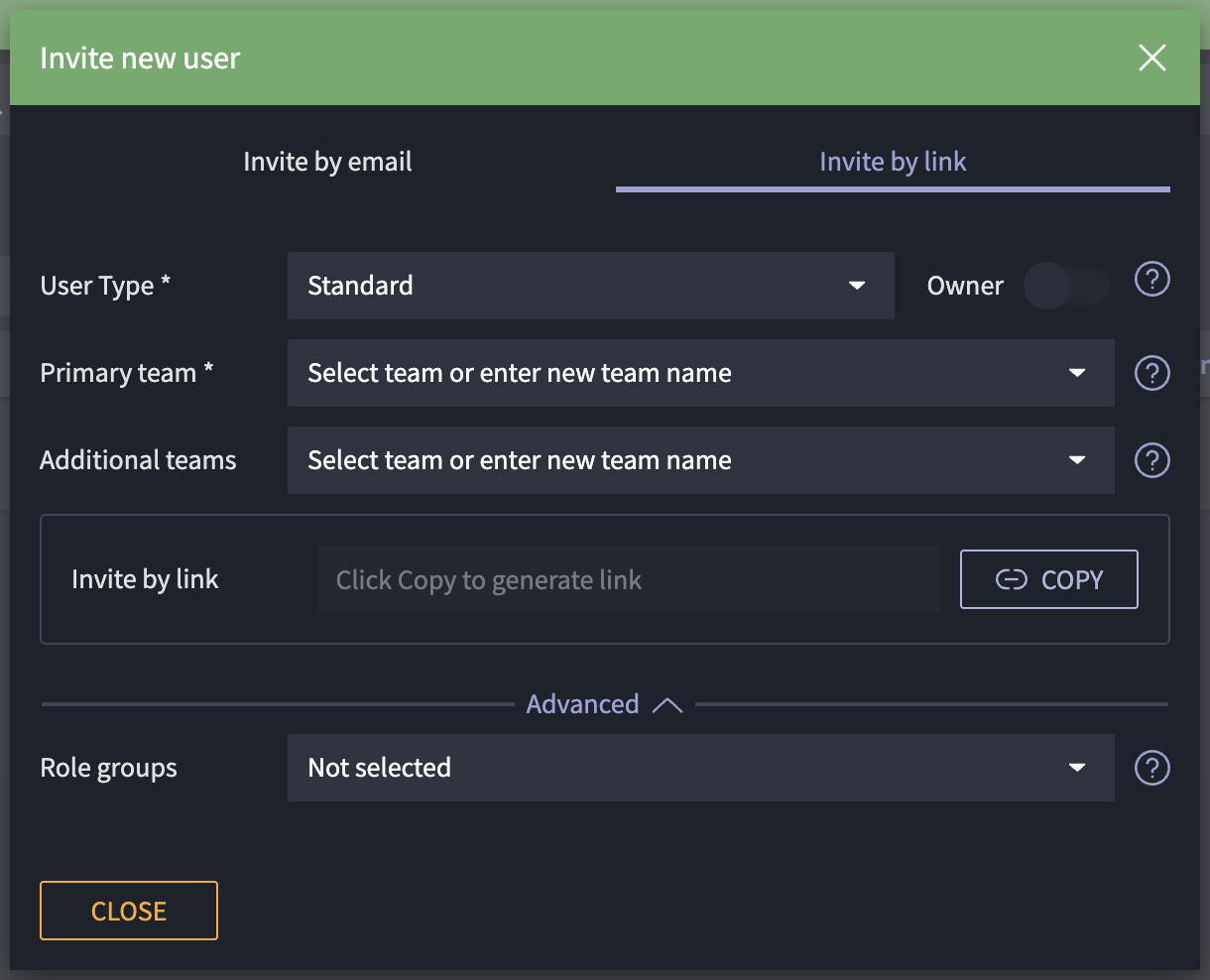
Task: Open the User Type dropdown showing Standard
Action: (590, 286)
